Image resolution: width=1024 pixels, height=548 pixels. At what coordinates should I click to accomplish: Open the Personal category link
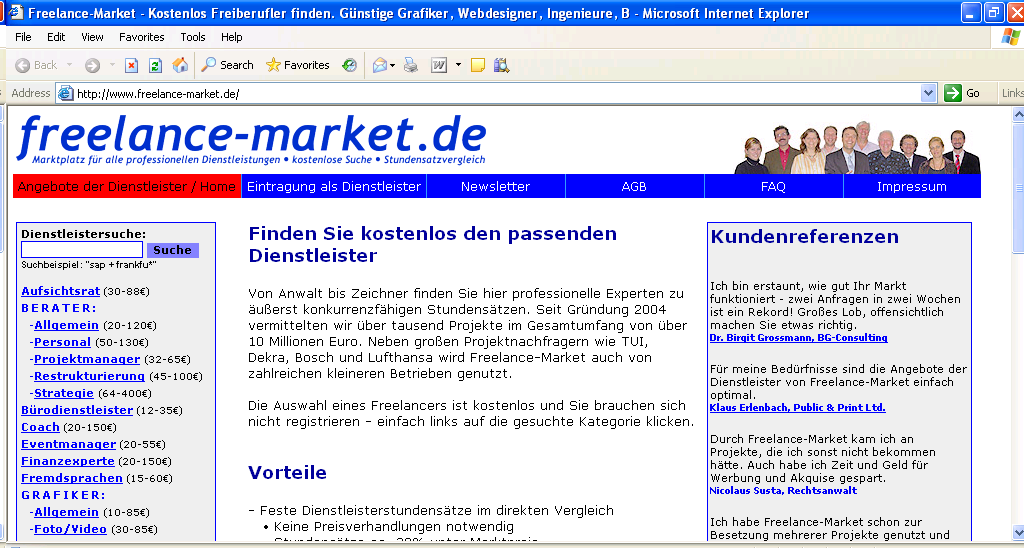point(62,342)
